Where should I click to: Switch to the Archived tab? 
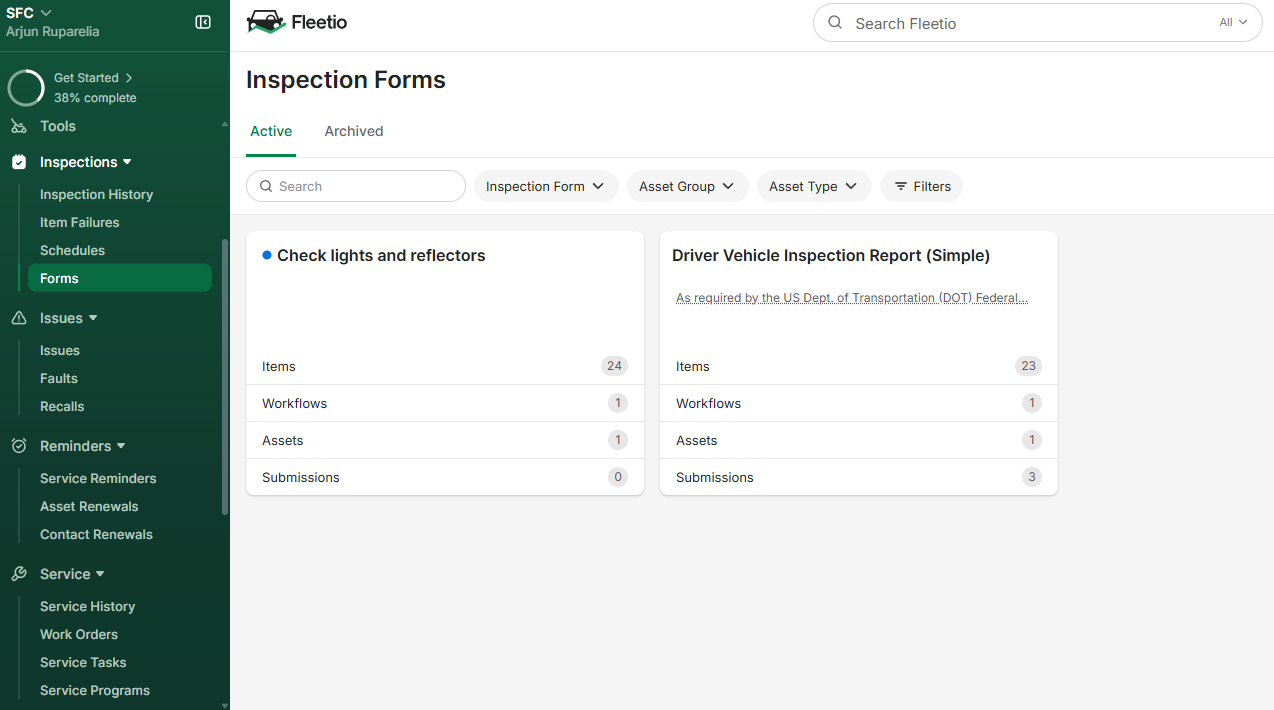click(x=353, y=131)
